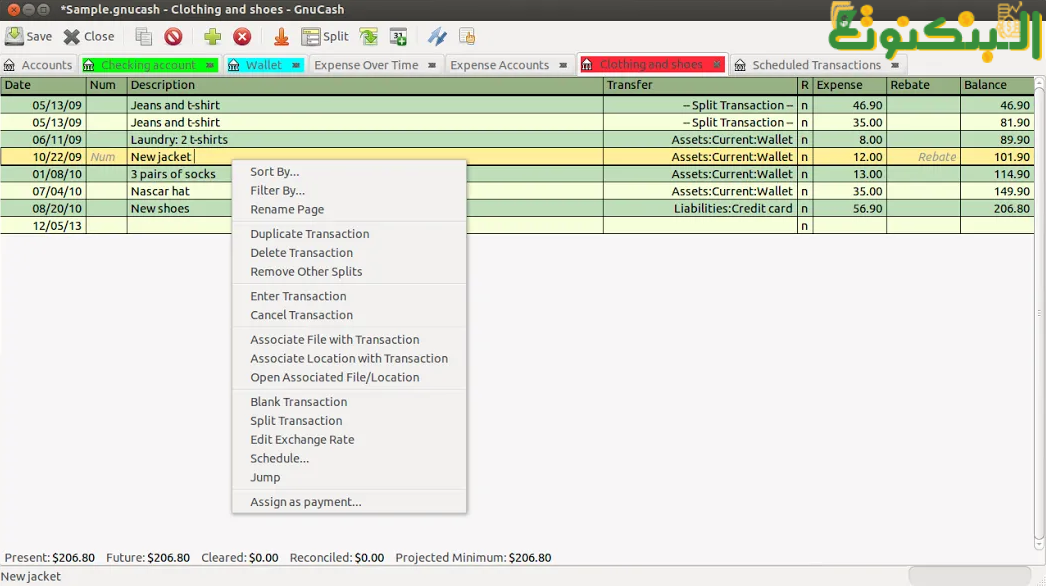The width and height of the screenshot is (1046, 586).
Task: Click the Rebate field of New jacket row
Action: click(923, 157)
